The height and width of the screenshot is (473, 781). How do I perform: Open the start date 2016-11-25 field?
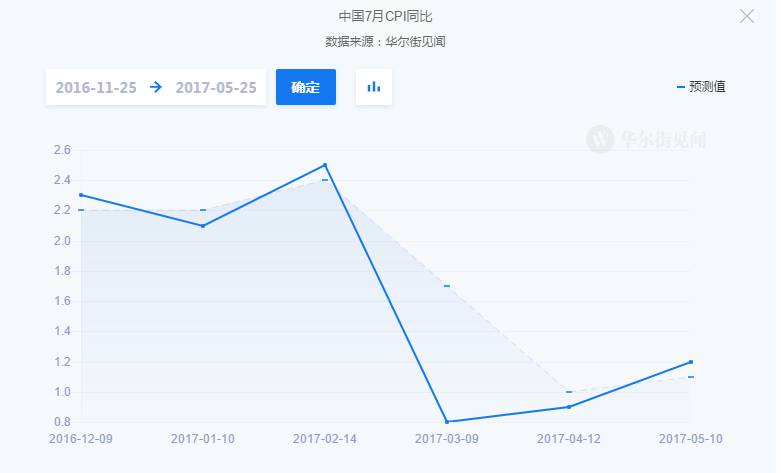click(x=97, y=87)
